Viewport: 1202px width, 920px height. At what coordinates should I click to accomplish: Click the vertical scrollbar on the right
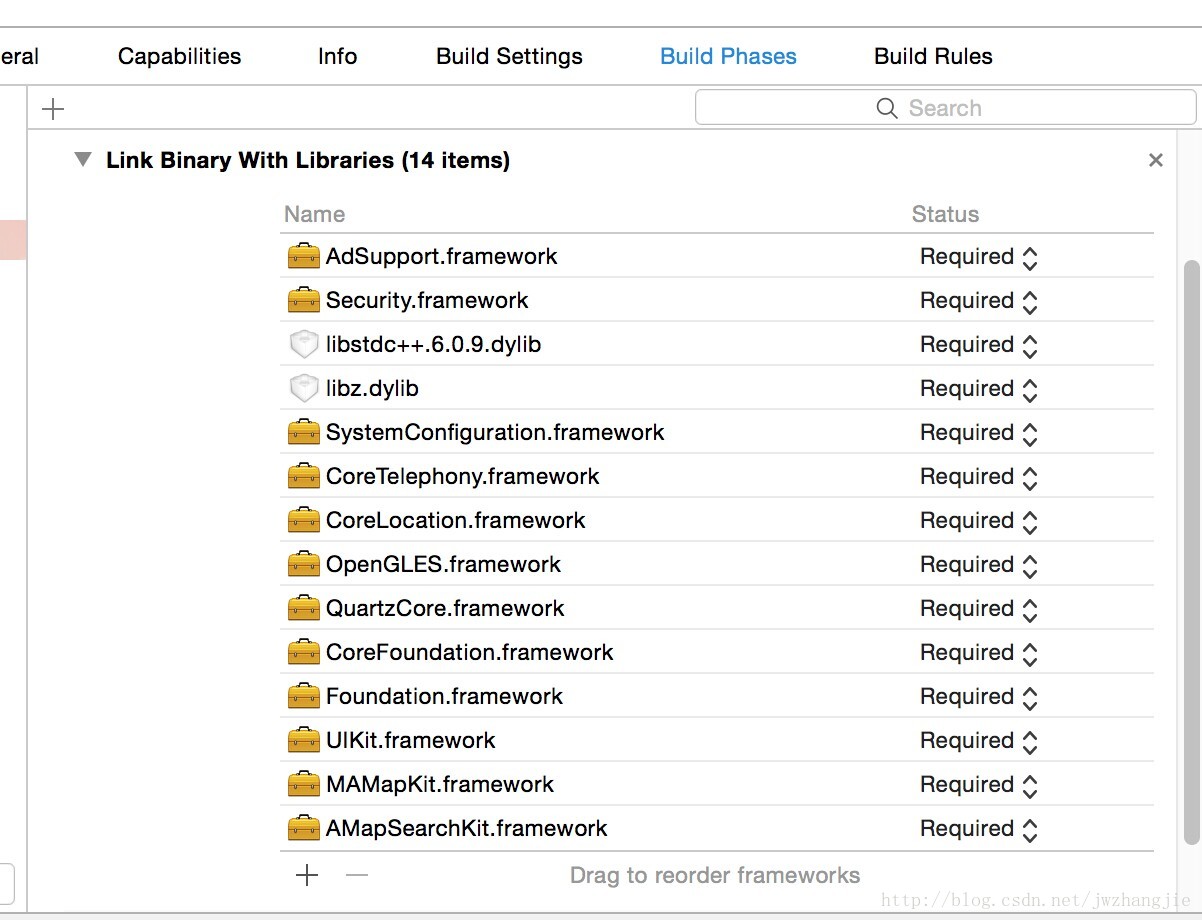pyautogui.click(x=1191, y=553)
